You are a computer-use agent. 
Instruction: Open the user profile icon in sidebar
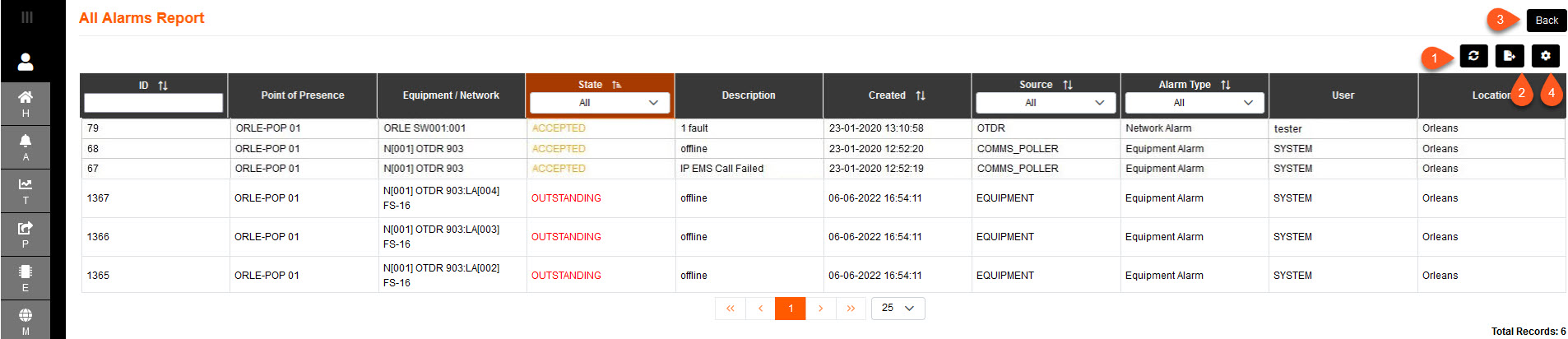point(26,62)
